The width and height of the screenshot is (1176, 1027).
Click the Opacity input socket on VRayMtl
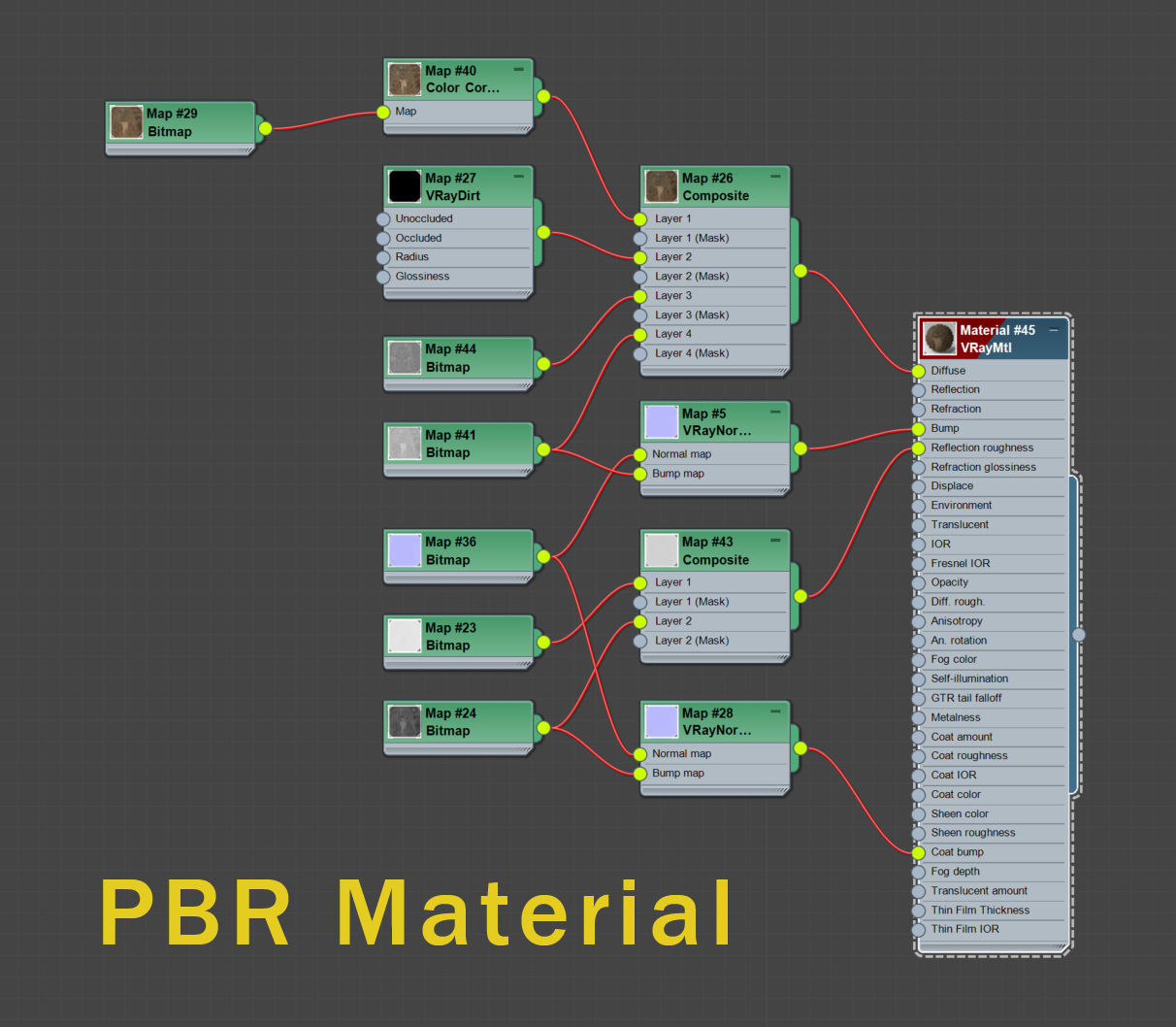[919, 583]
